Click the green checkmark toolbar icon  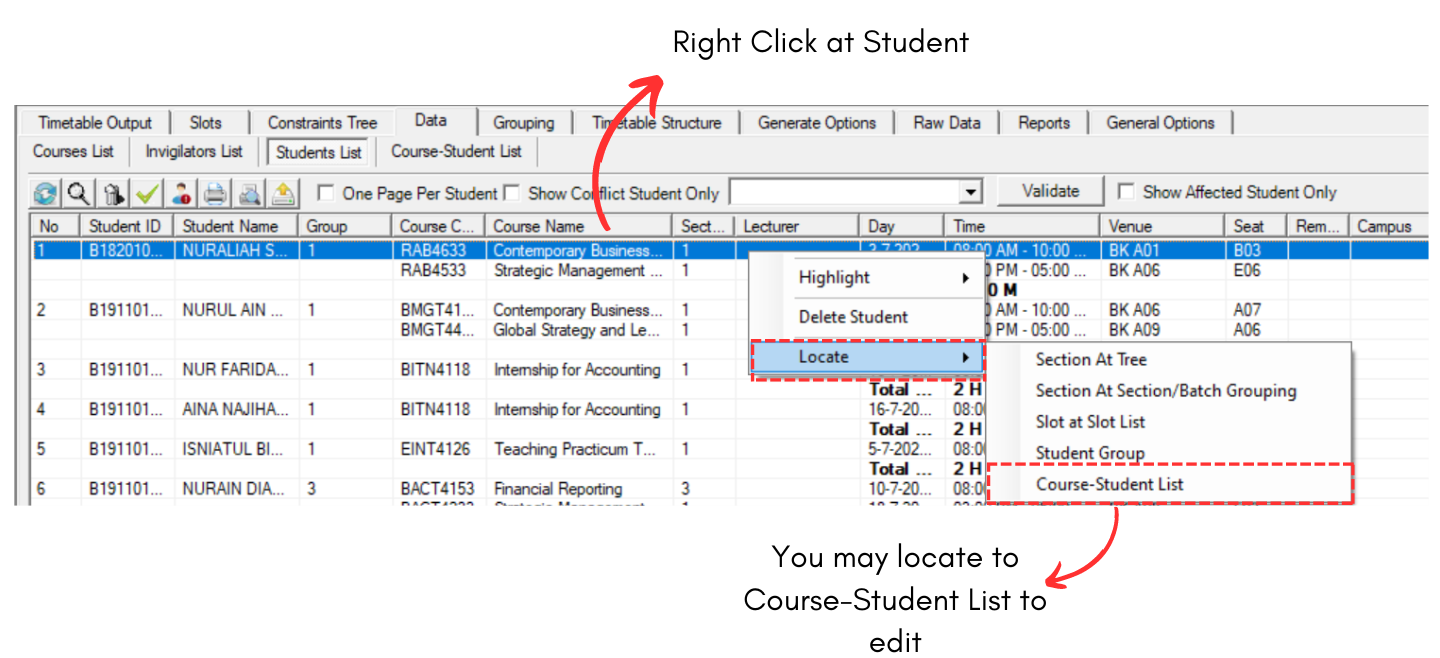(x=148, y=193)
